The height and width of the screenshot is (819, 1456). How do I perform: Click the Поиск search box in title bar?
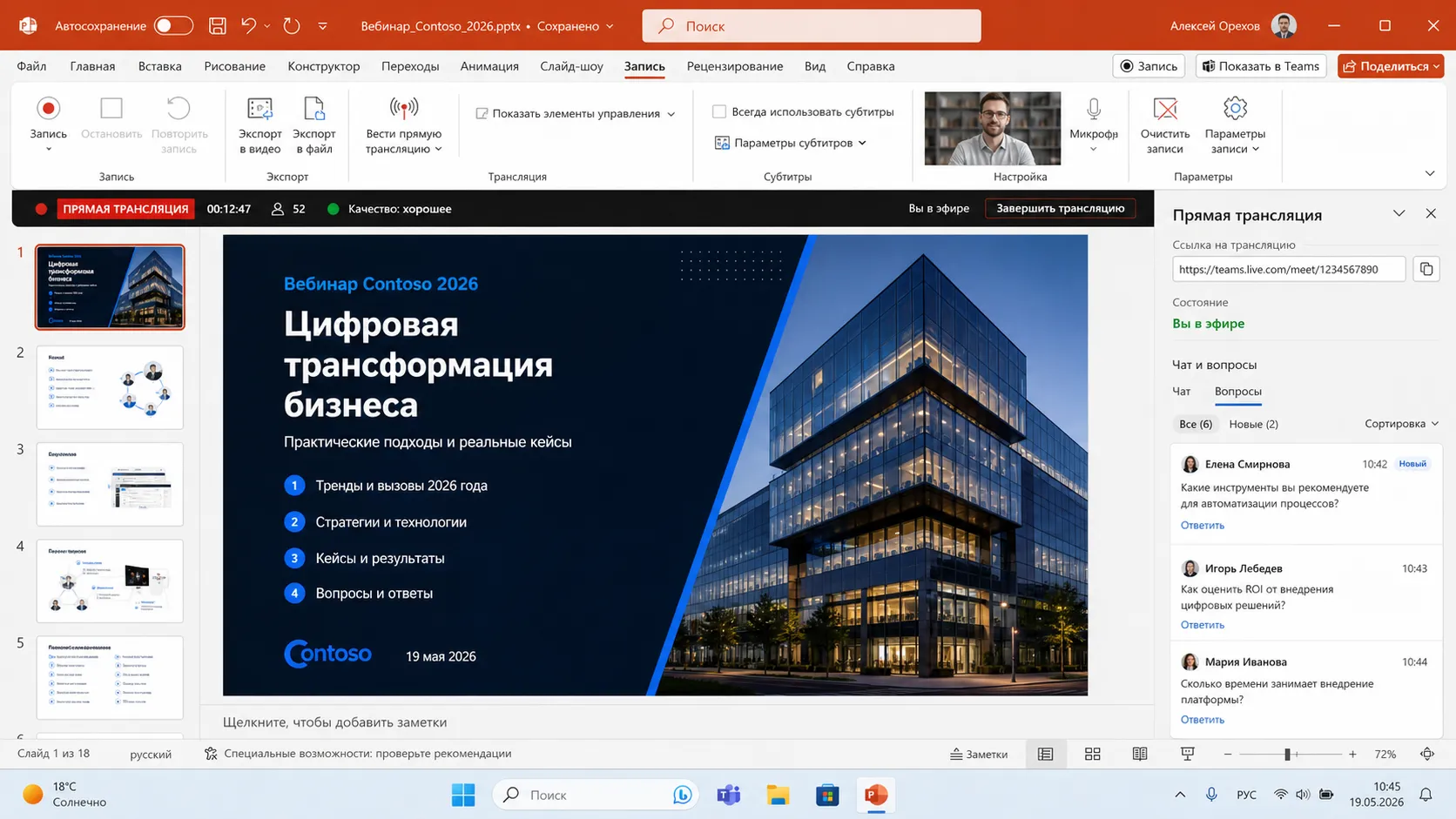(x=812, y=26)
